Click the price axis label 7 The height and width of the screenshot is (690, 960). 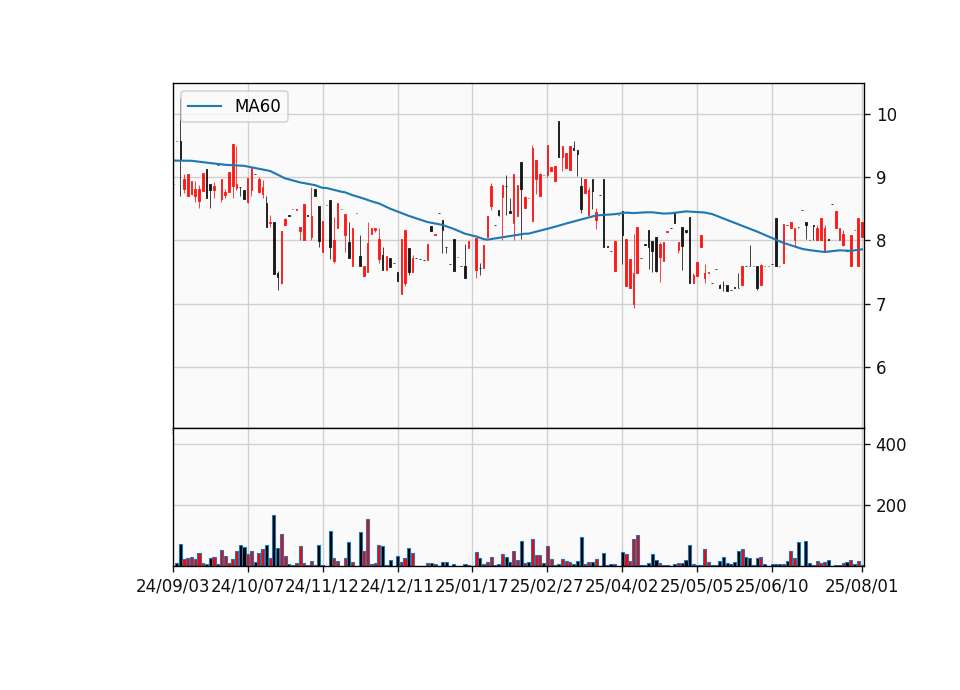882,304
